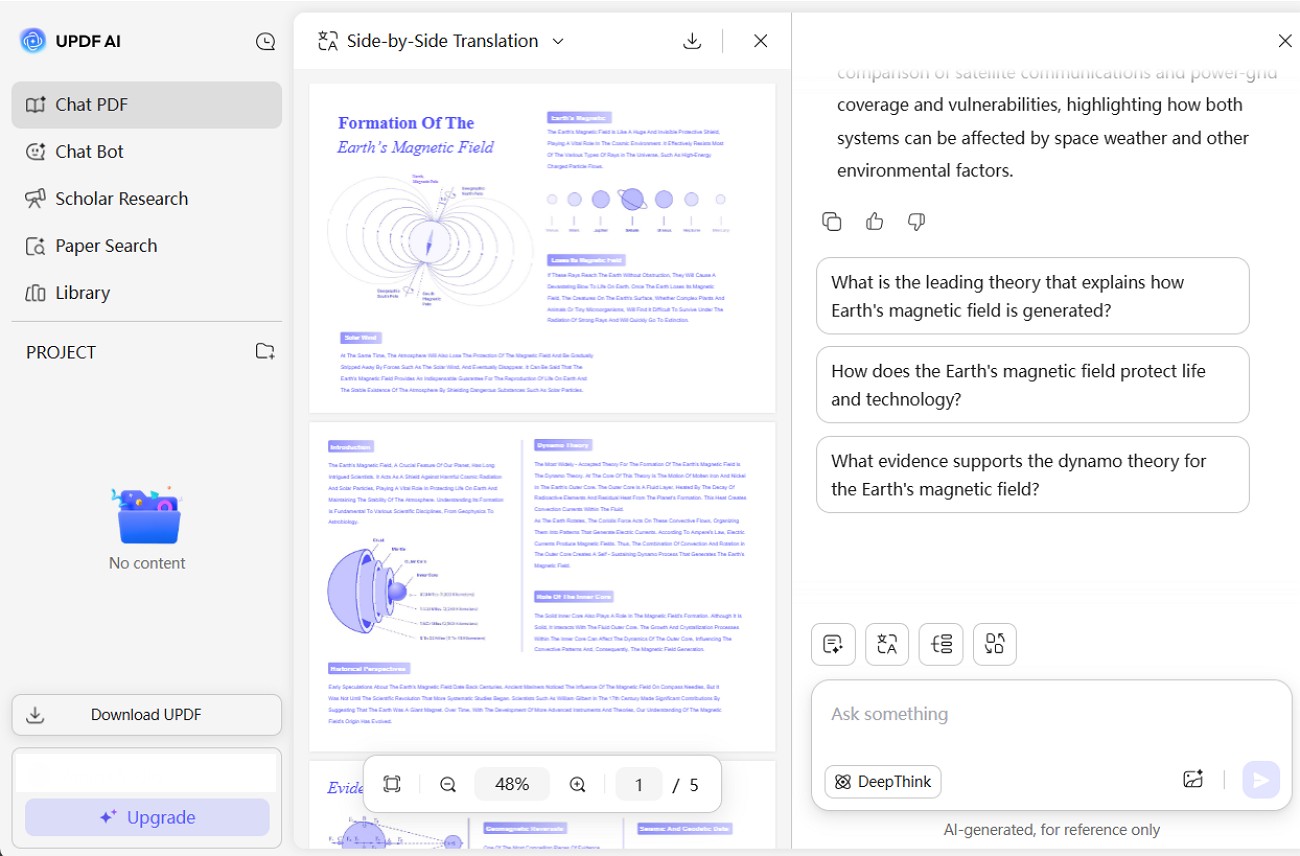This screenshot has height=856, width=1300.
Task: Give a thumbs down to the AI response
Action: (x=916, y=221)
